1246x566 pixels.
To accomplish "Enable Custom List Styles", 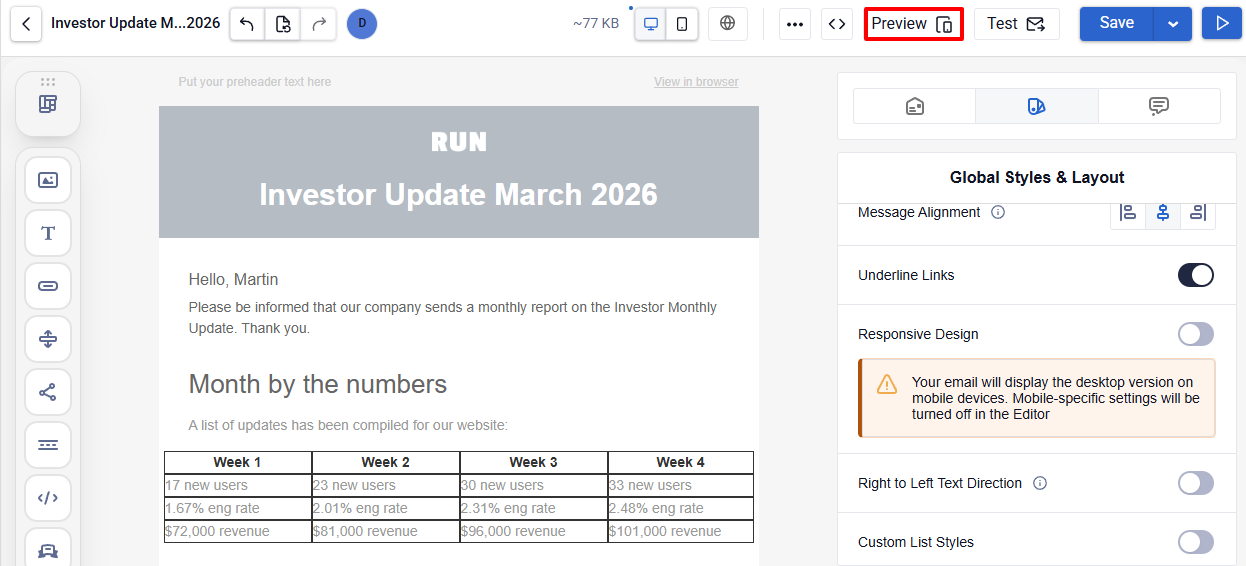I will pos(1196,542).
